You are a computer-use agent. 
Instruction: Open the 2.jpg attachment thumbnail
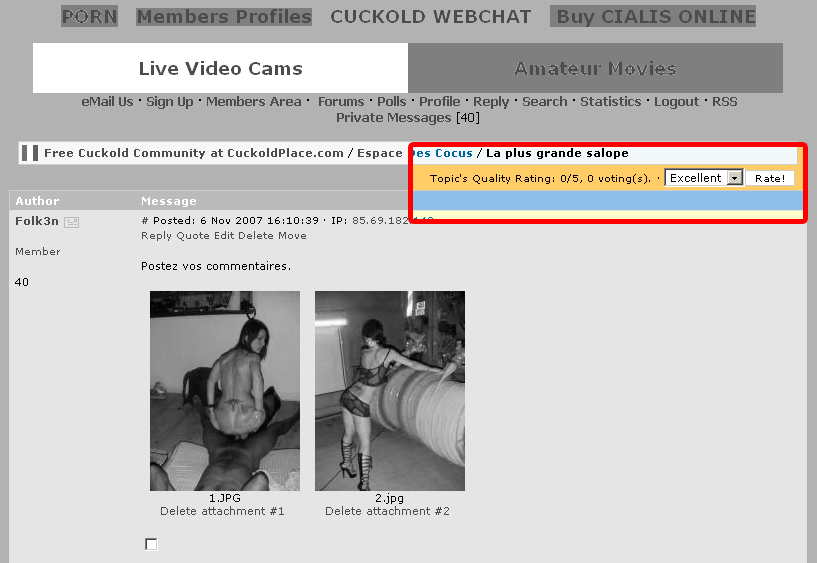coord(390,391)
